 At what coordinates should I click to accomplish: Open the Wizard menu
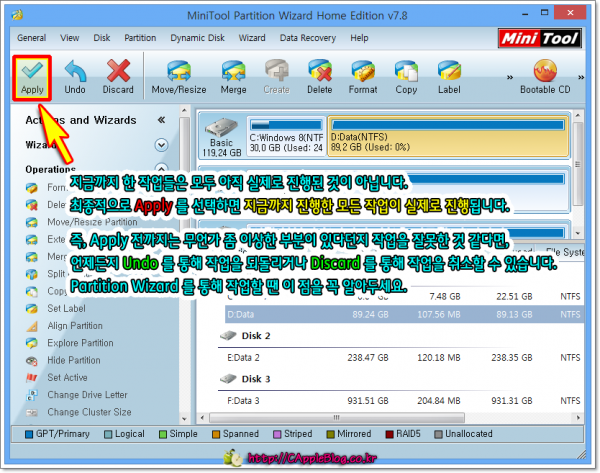pyautogui.click(x=252, y=38)
